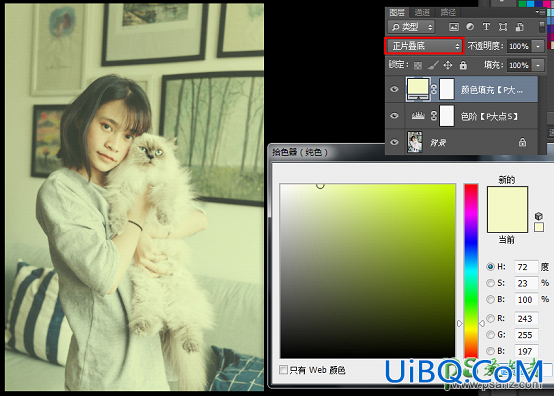Click the 色阶 layer mask thumbnail

pos(447,116)
